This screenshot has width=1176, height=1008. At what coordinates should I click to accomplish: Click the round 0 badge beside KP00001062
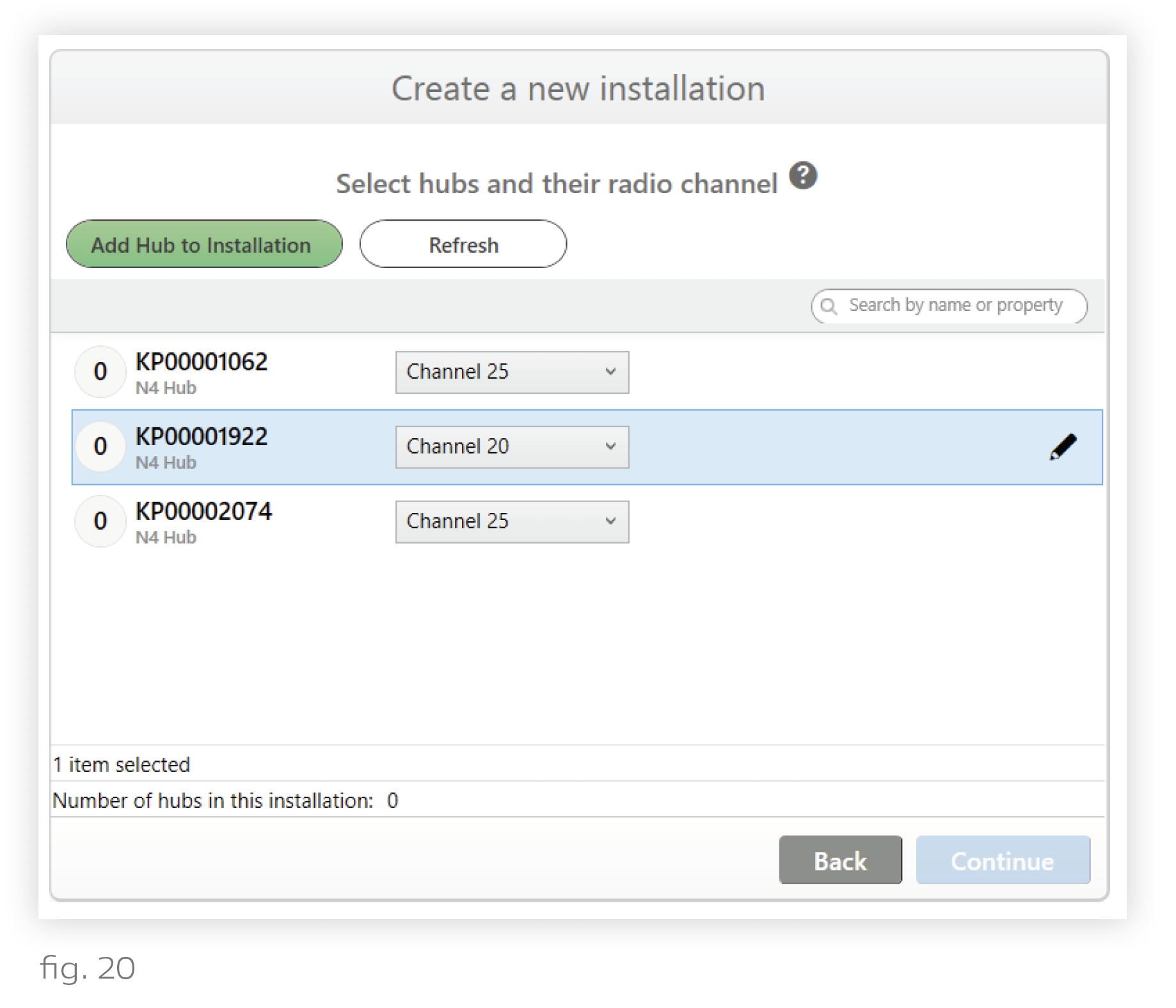pyautogui.click(x=100, y=372)
